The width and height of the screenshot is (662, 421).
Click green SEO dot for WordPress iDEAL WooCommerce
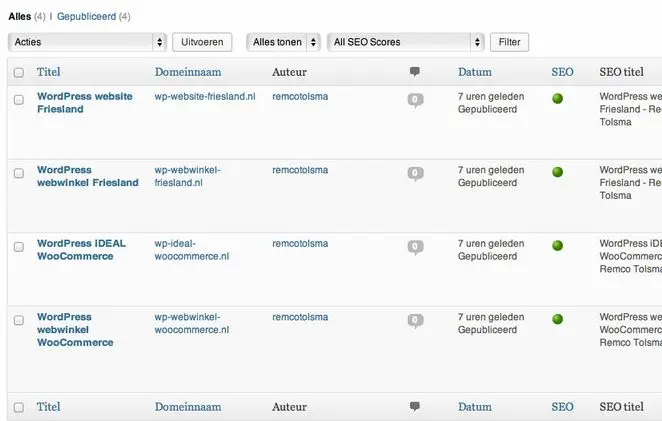point(558,245)
